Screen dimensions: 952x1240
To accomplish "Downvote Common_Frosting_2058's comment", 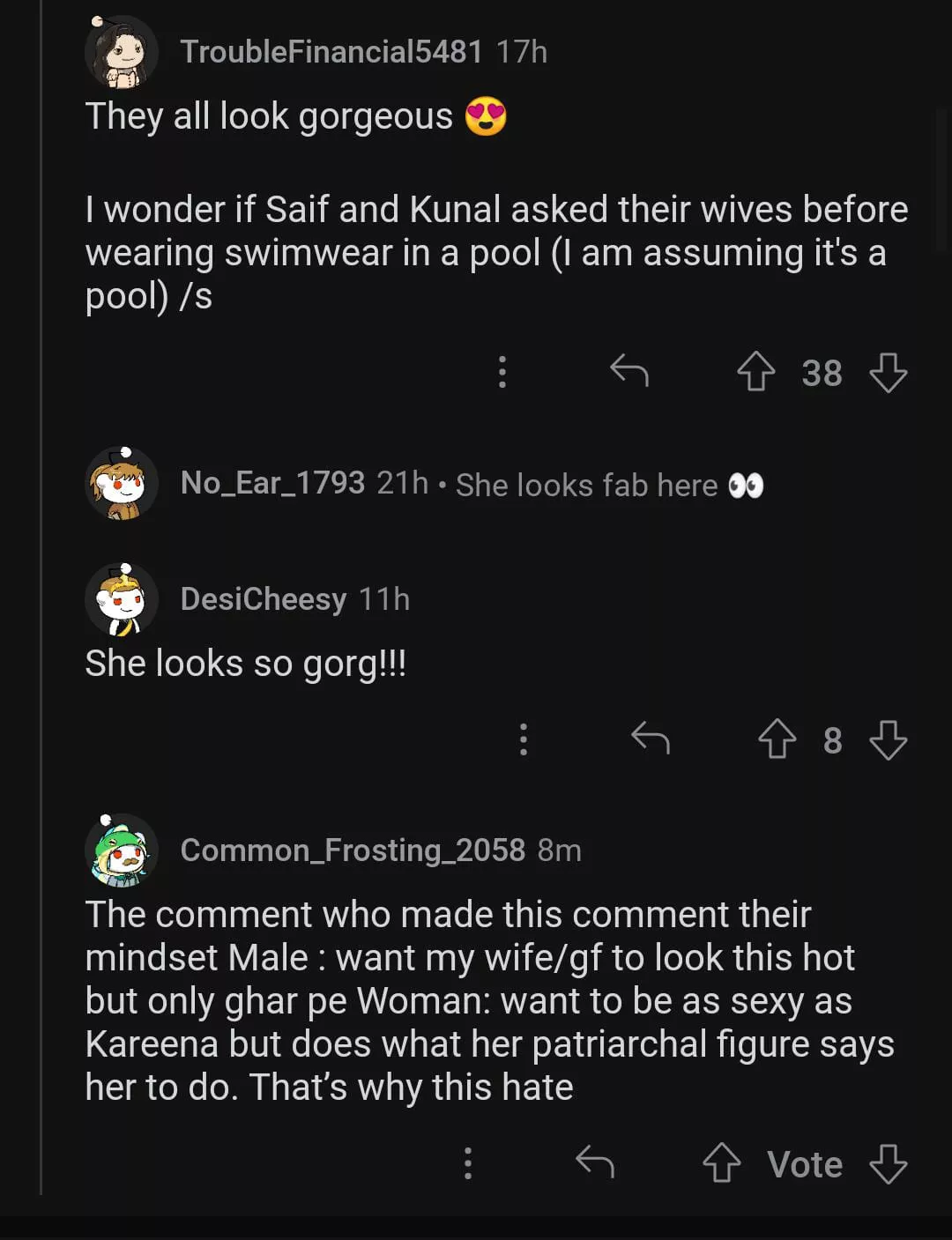I will (888, 1163).
